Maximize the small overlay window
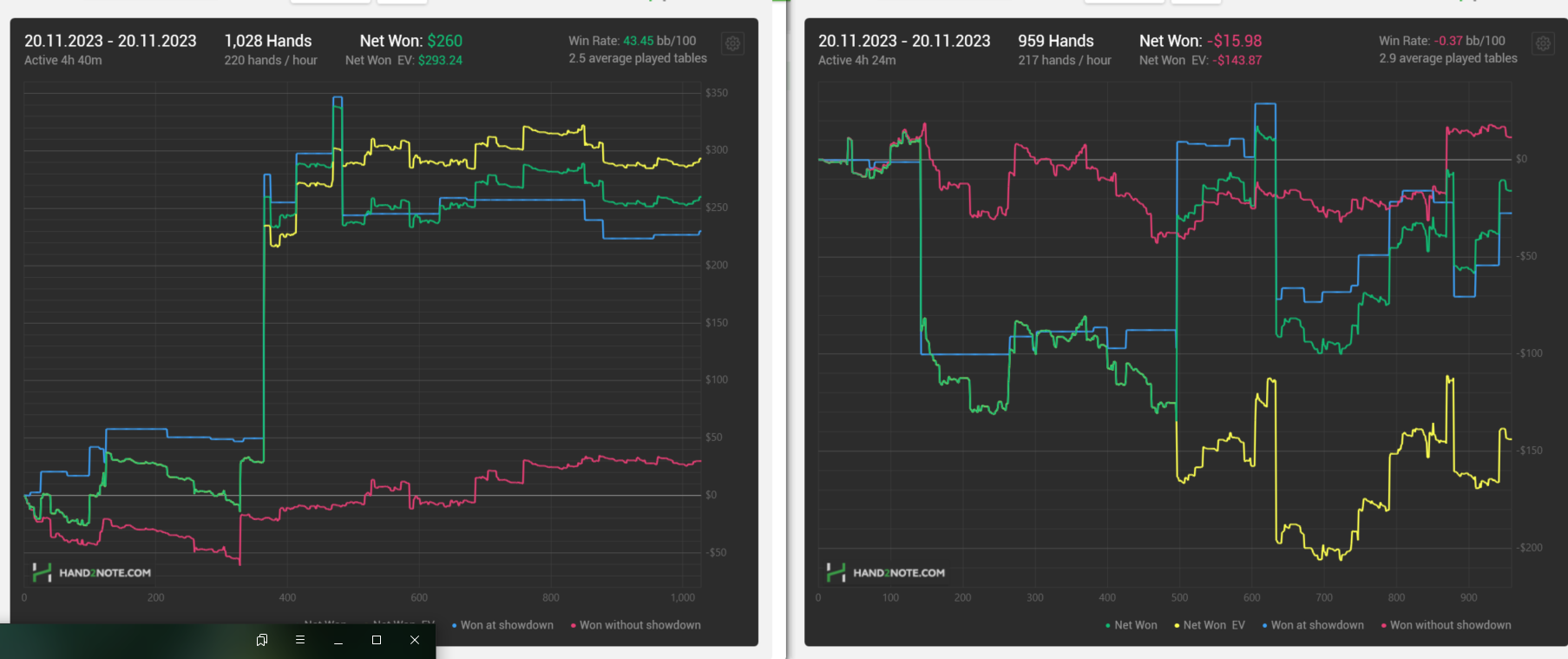 [377, 640]
